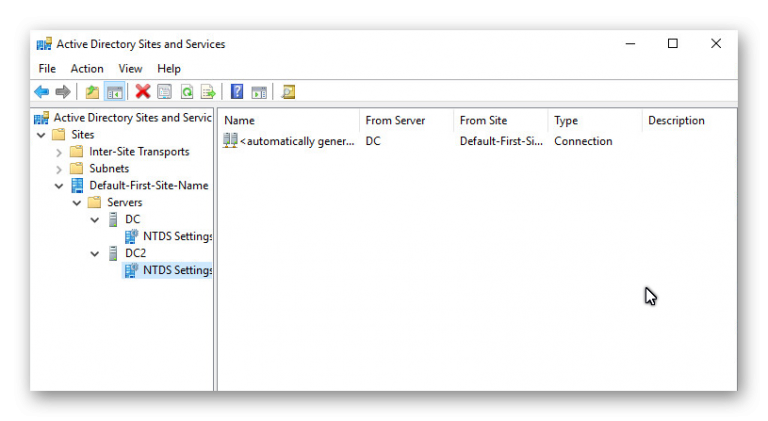Image resolution: width=768 pixels, height=421 pixels.
Task: Open the View menu
Action: click(130, 69)
